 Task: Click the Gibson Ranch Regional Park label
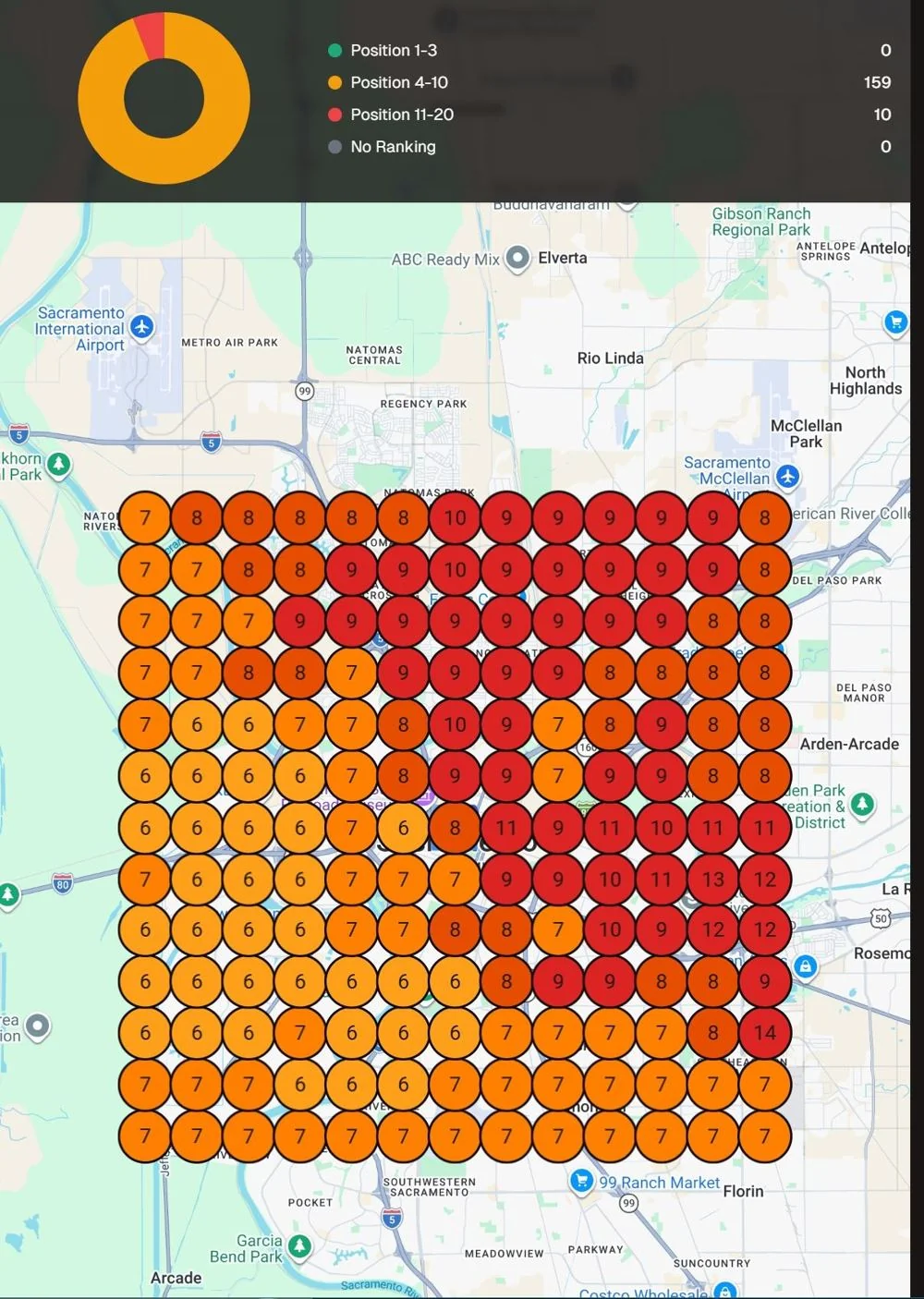tap(761, 222)
